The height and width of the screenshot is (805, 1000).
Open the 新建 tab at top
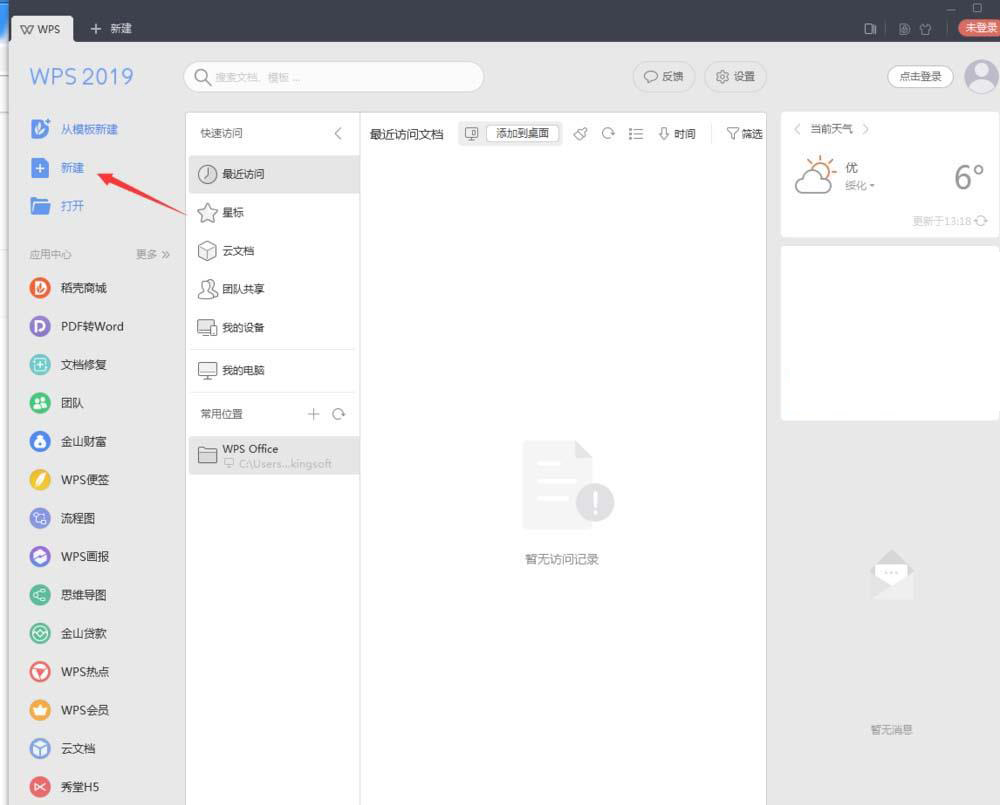coord(111,29)
